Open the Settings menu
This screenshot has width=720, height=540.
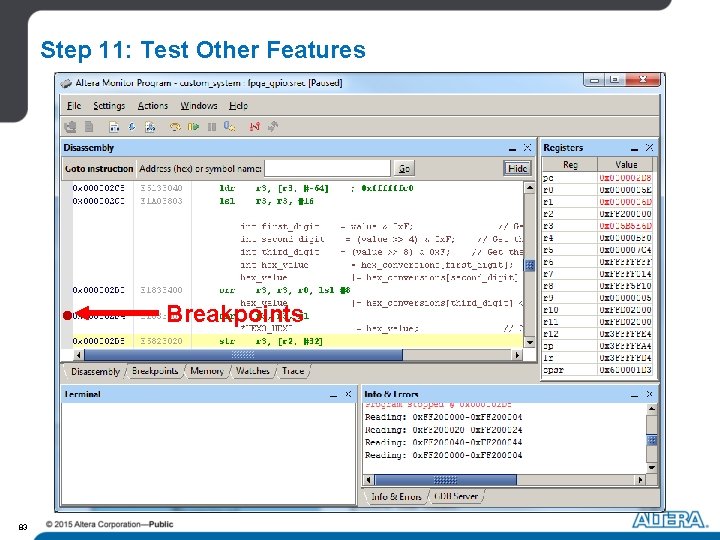point(109,106)
